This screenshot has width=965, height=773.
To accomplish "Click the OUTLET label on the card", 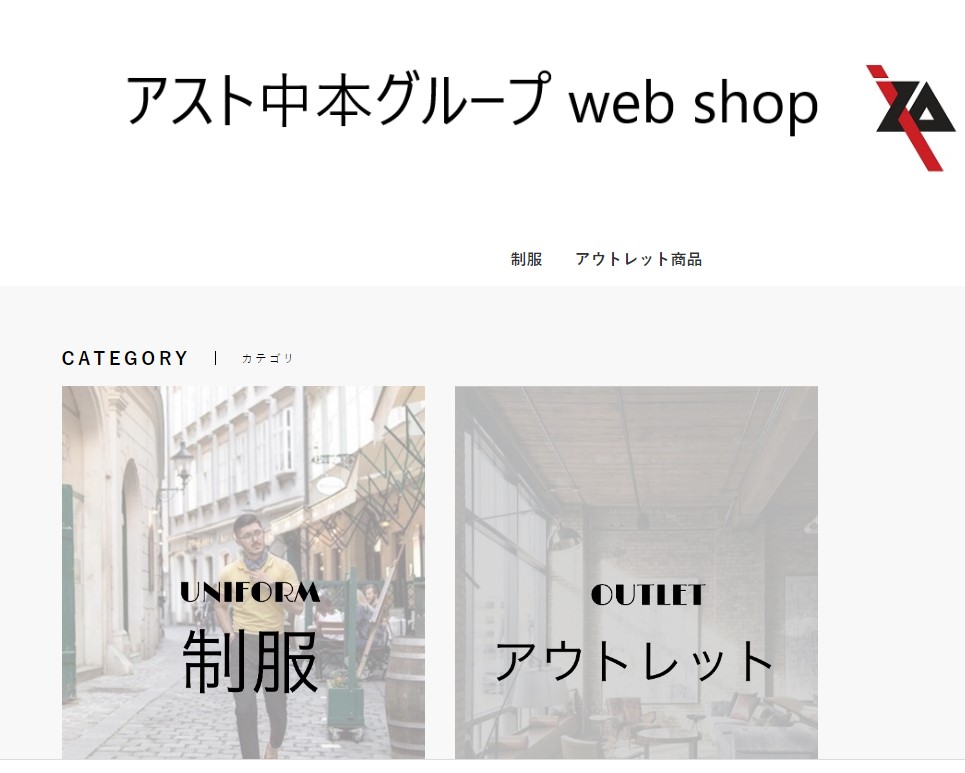I will click(647, 595).
